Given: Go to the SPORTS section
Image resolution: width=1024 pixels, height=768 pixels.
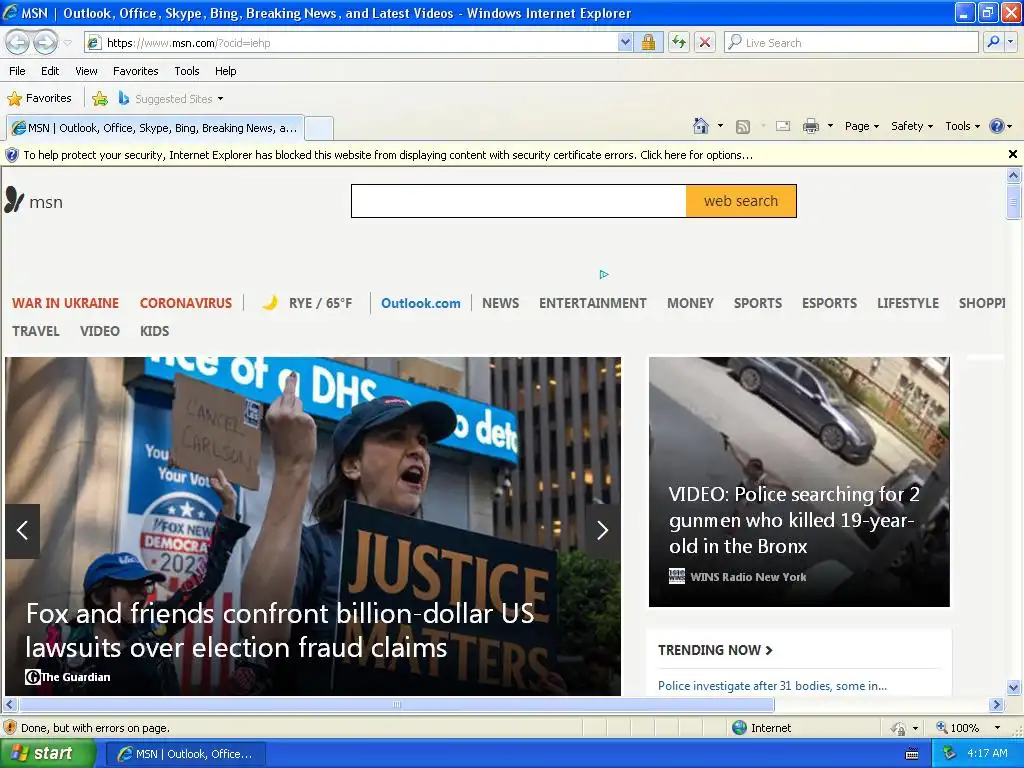Looking at the screenshot, I should [x=758, y=303].
